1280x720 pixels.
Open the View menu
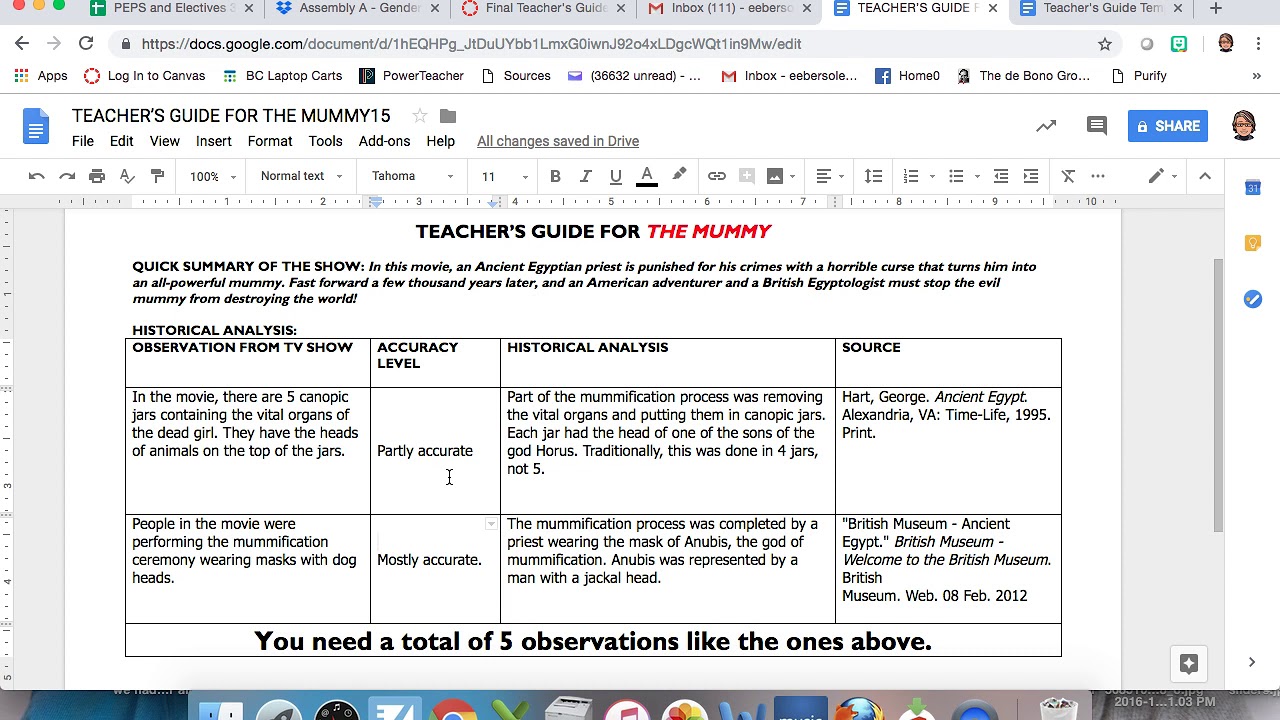point(165,141)
